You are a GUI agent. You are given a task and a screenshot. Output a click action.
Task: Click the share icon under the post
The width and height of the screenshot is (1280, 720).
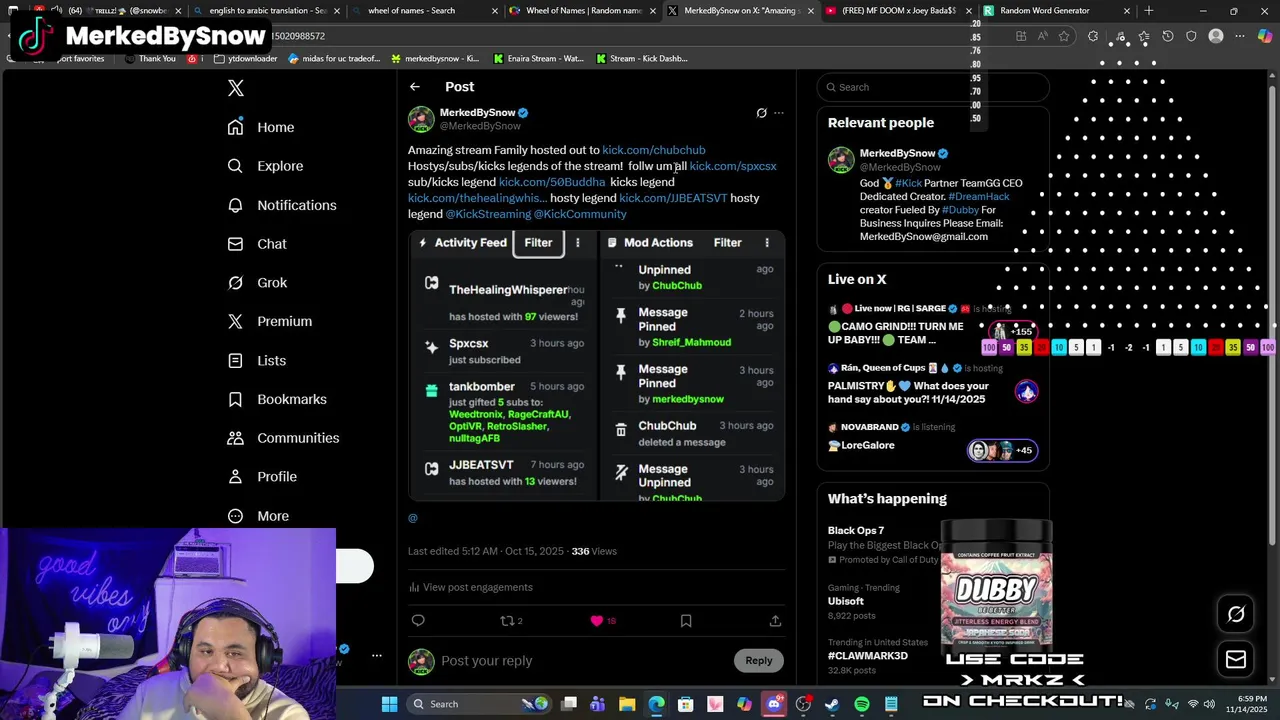[775, 621]
